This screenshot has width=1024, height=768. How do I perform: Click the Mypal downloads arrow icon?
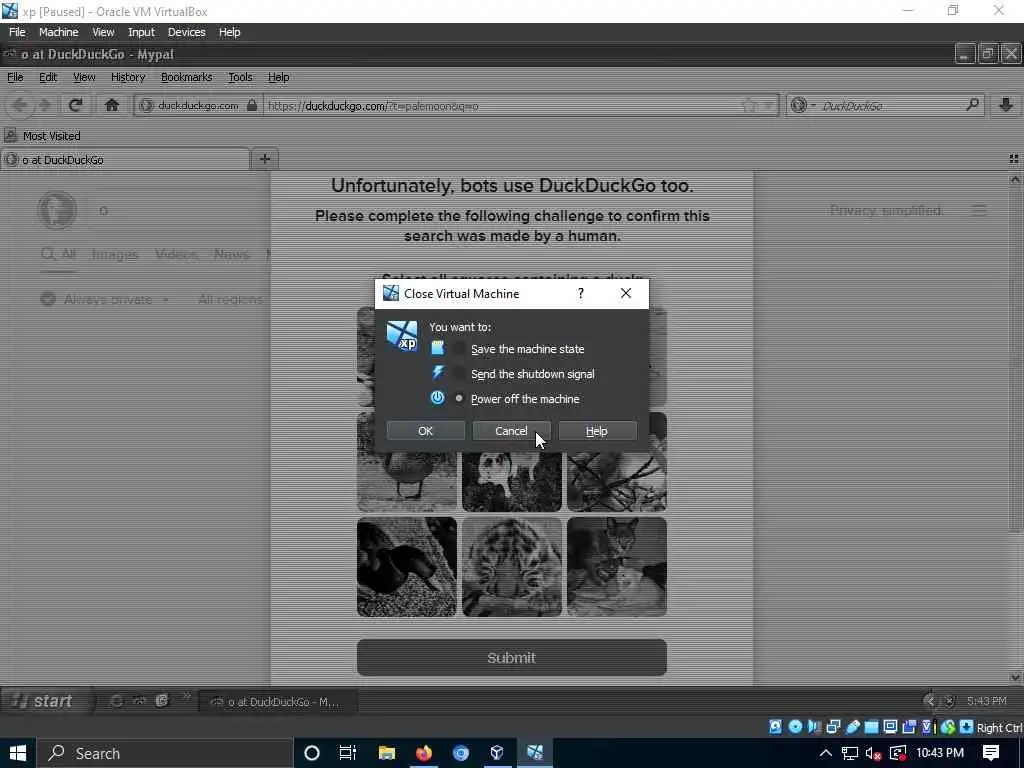coord(1006,105)
